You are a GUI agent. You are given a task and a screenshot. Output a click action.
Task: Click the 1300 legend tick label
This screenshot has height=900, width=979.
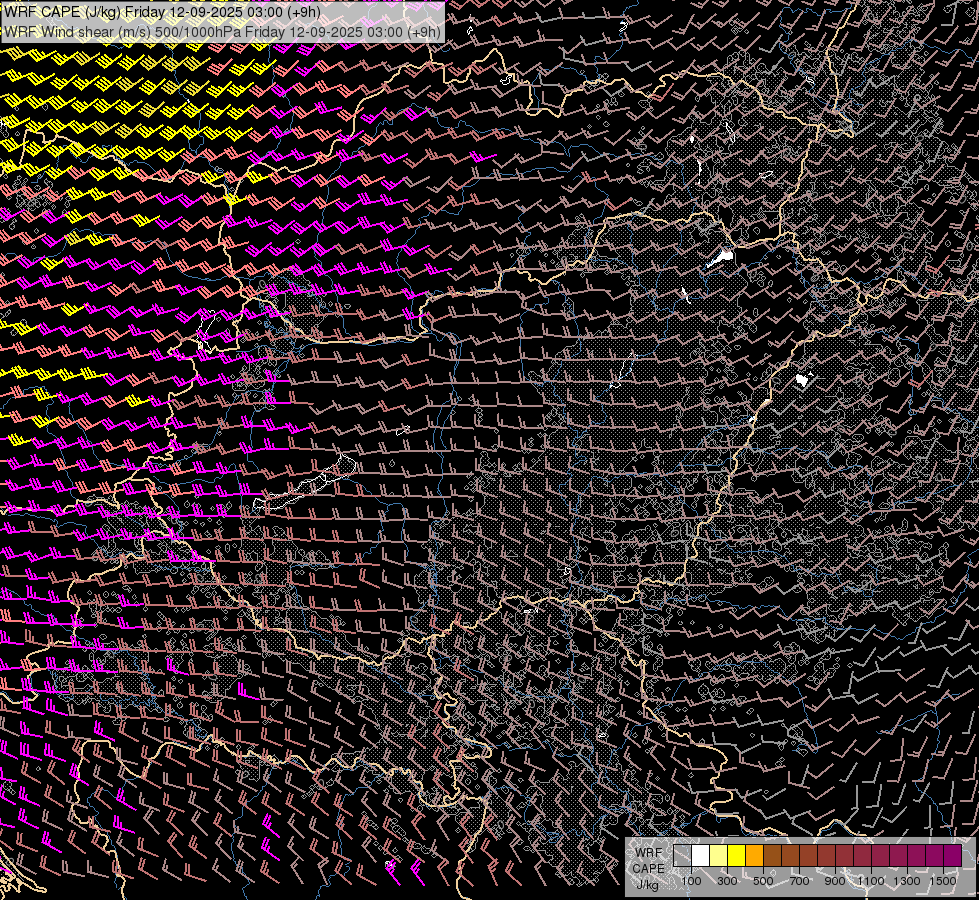pos(907,881)
